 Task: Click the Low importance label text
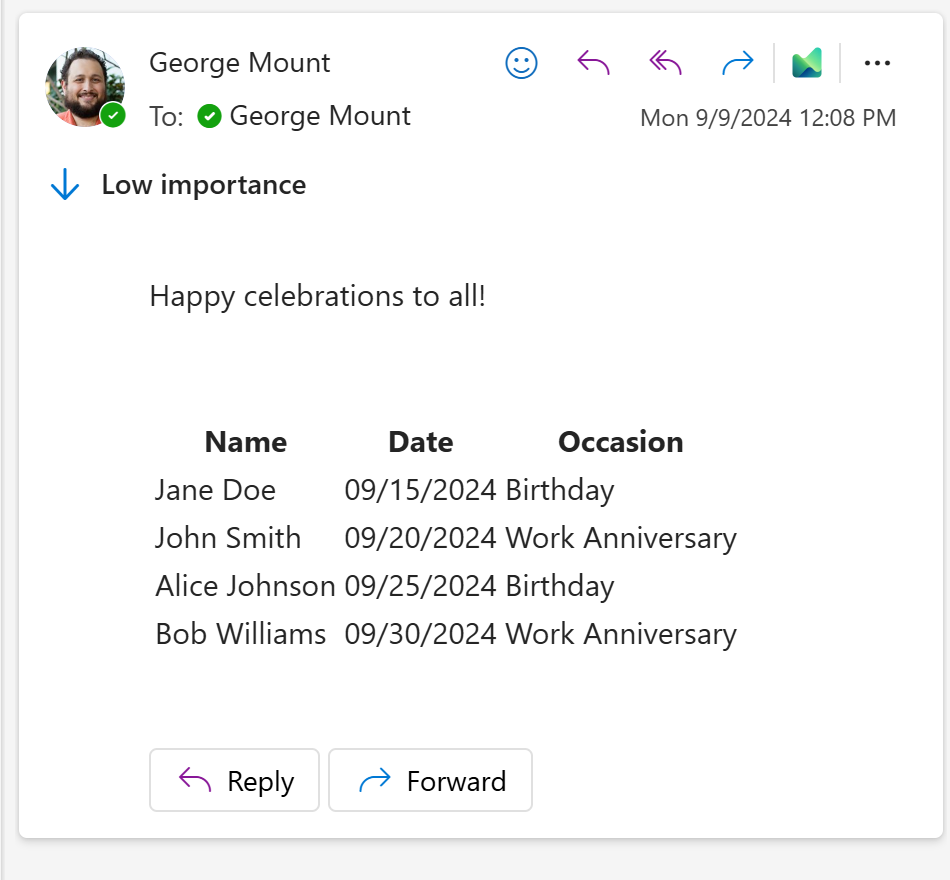(204, 185)
